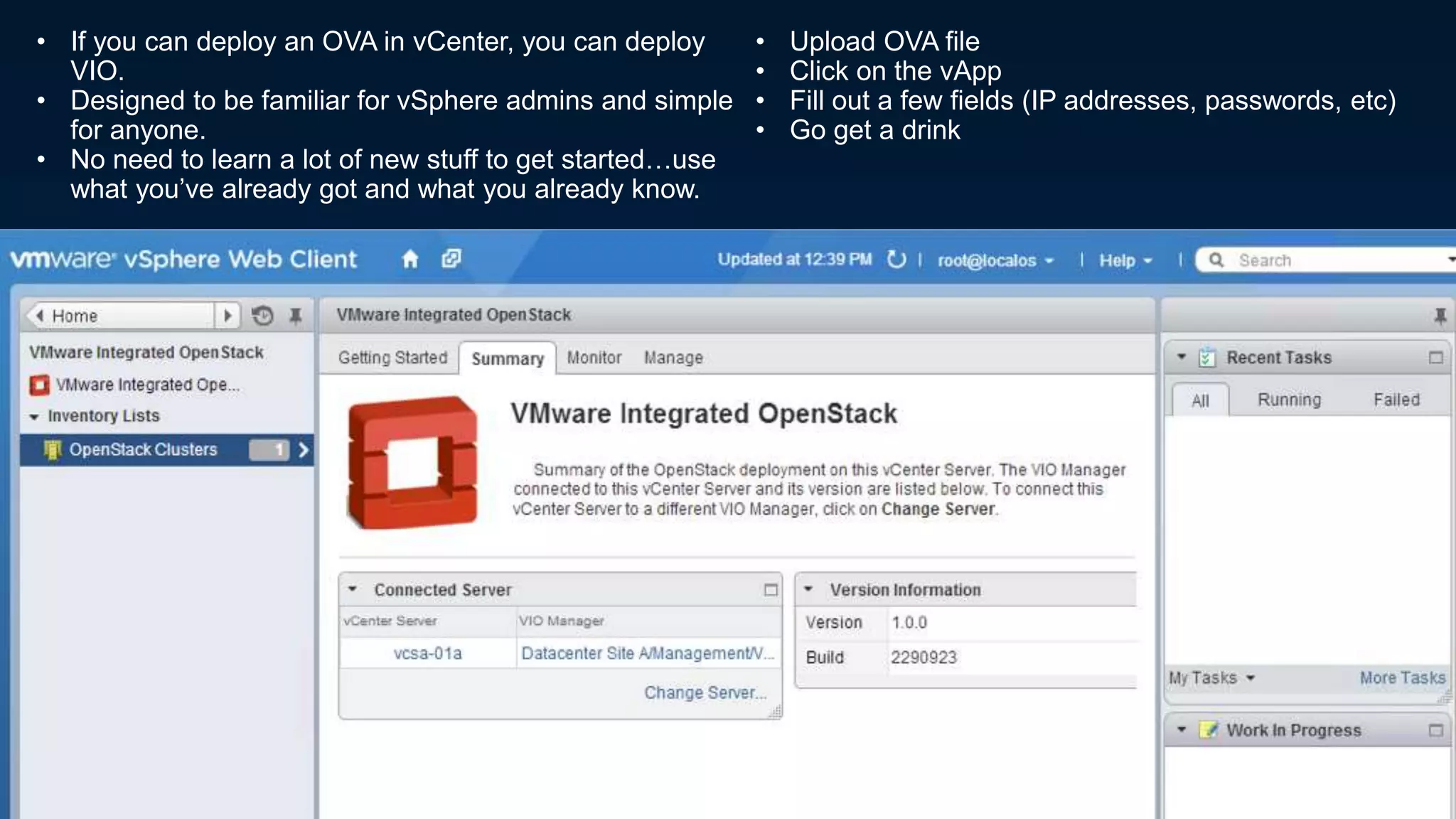Screen dimensions: 1456x819
Task: Click the vmware vSphere Web Client logo
Action: point(183,259)
